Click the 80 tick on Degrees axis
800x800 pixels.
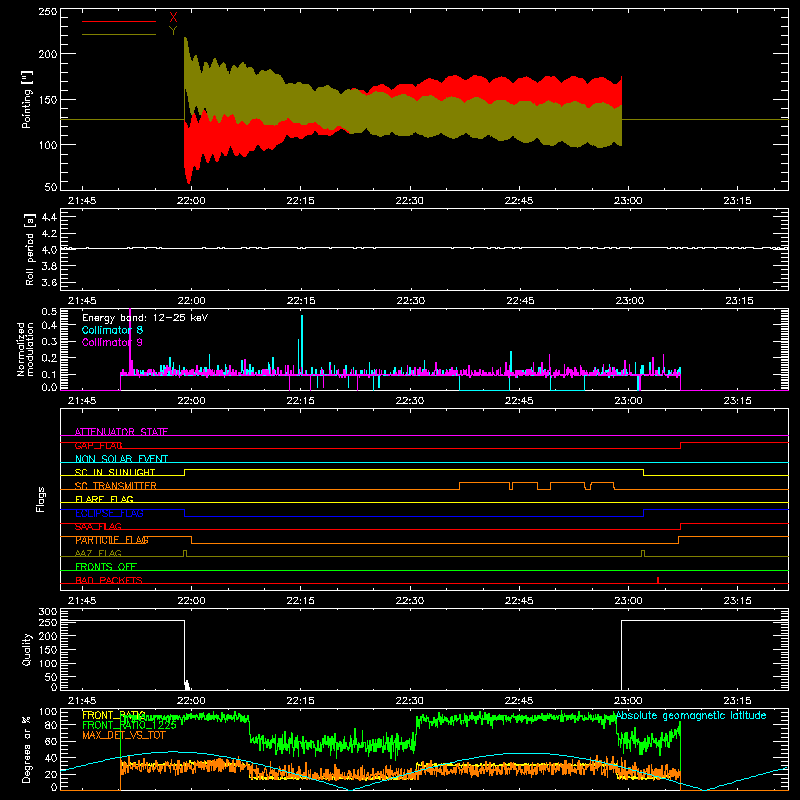coord(52,726)
